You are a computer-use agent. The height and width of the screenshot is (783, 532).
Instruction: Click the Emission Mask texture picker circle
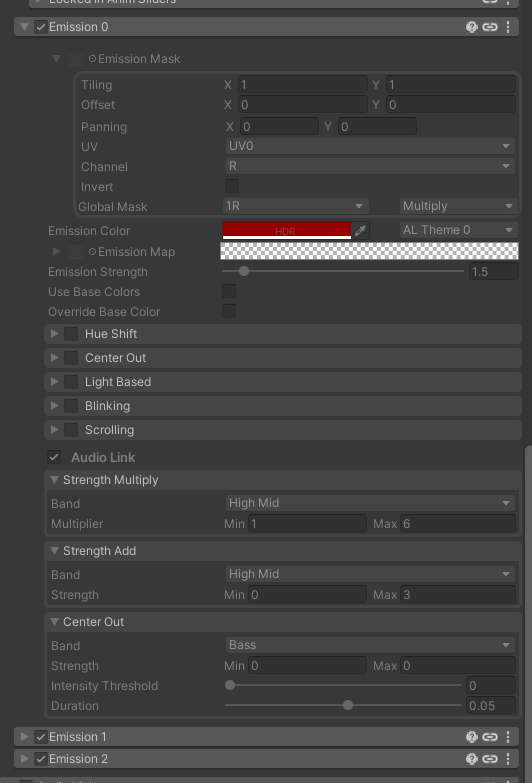[92, 58]
